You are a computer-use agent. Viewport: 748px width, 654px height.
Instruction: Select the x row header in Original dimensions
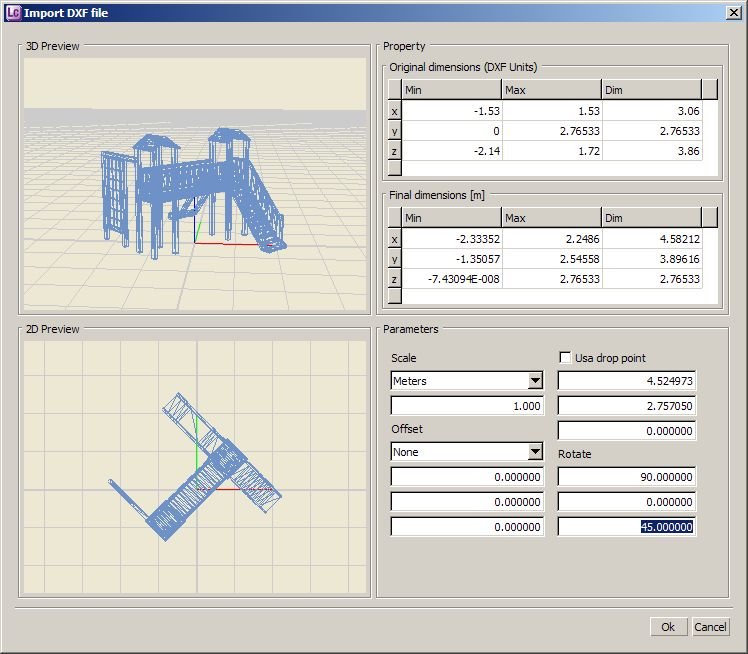(395, 111)
